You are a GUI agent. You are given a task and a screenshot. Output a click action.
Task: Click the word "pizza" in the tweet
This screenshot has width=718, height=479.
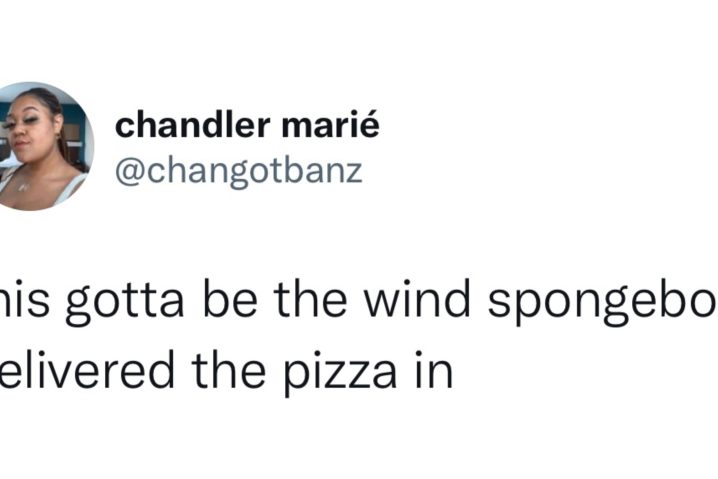pos(340,372)
